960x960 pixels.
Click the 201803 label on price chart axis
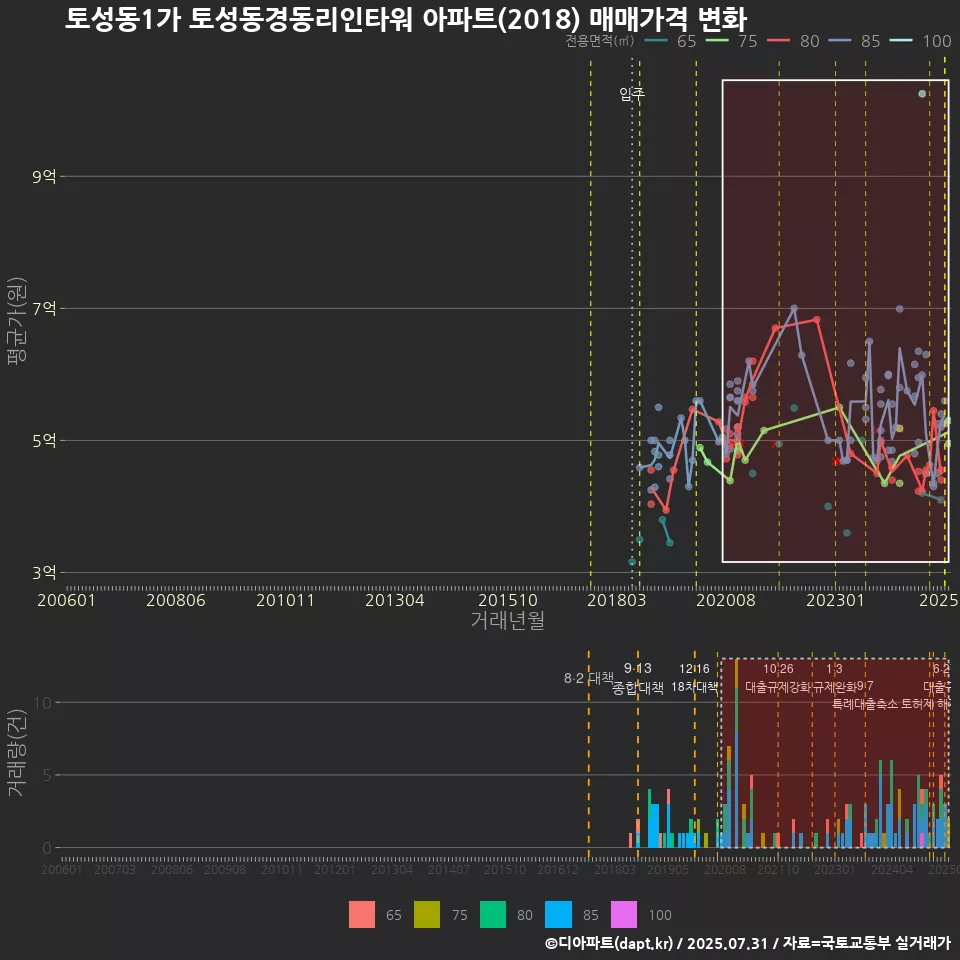click(617, 600)
